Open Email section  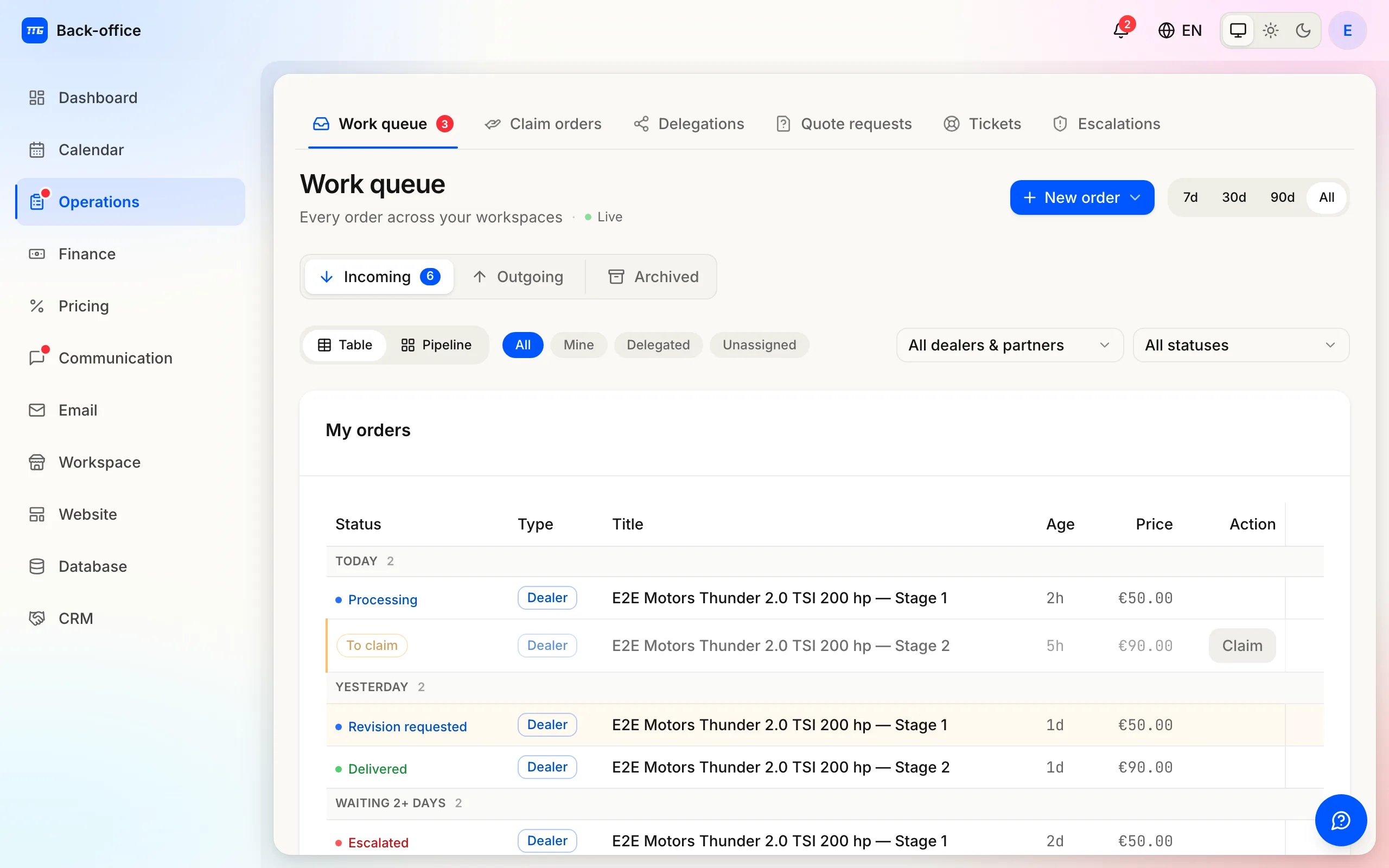click(130, 410)
